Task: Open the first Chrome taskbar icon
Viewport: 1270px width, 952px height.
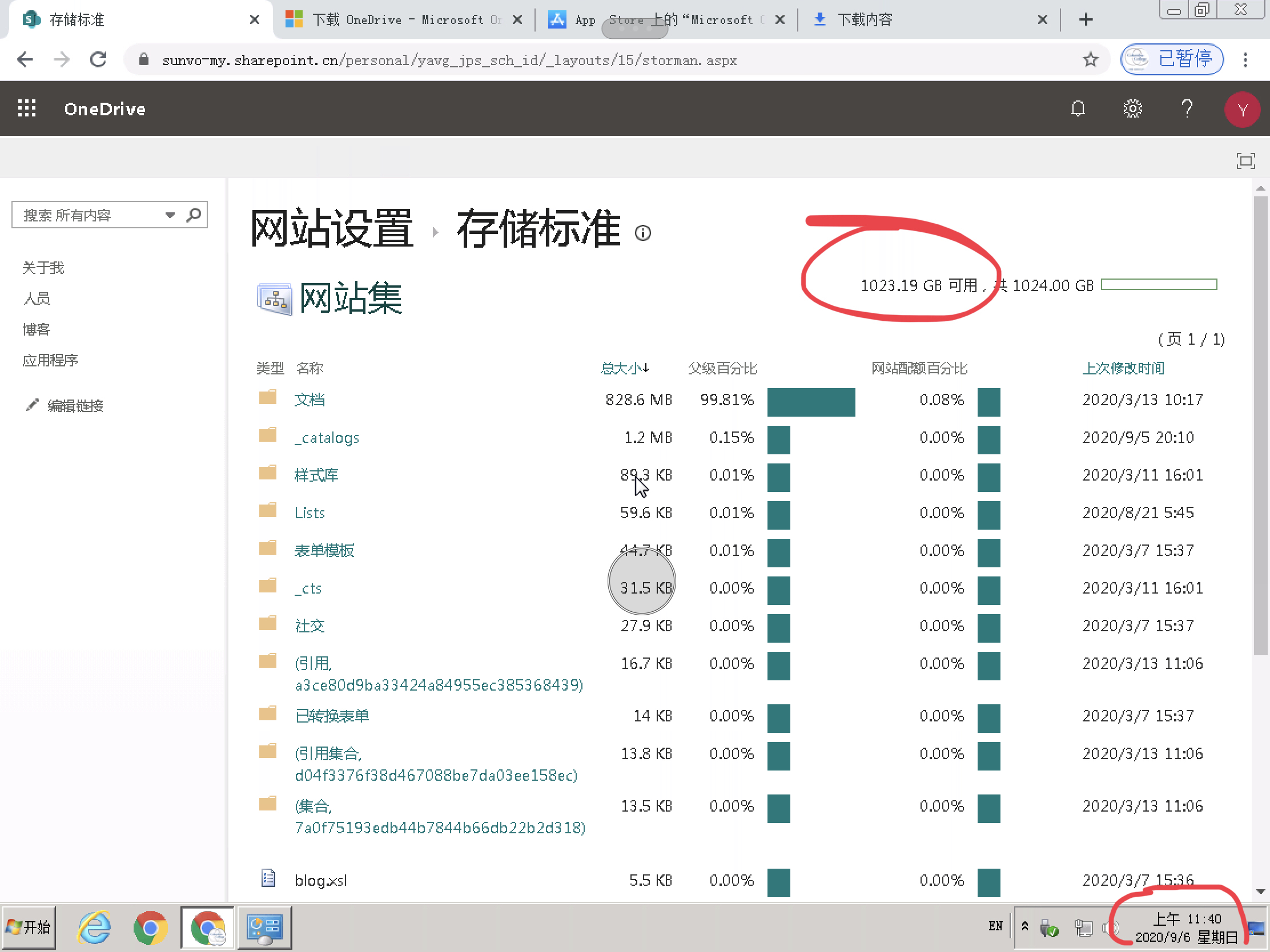Action: click(150, 927)
